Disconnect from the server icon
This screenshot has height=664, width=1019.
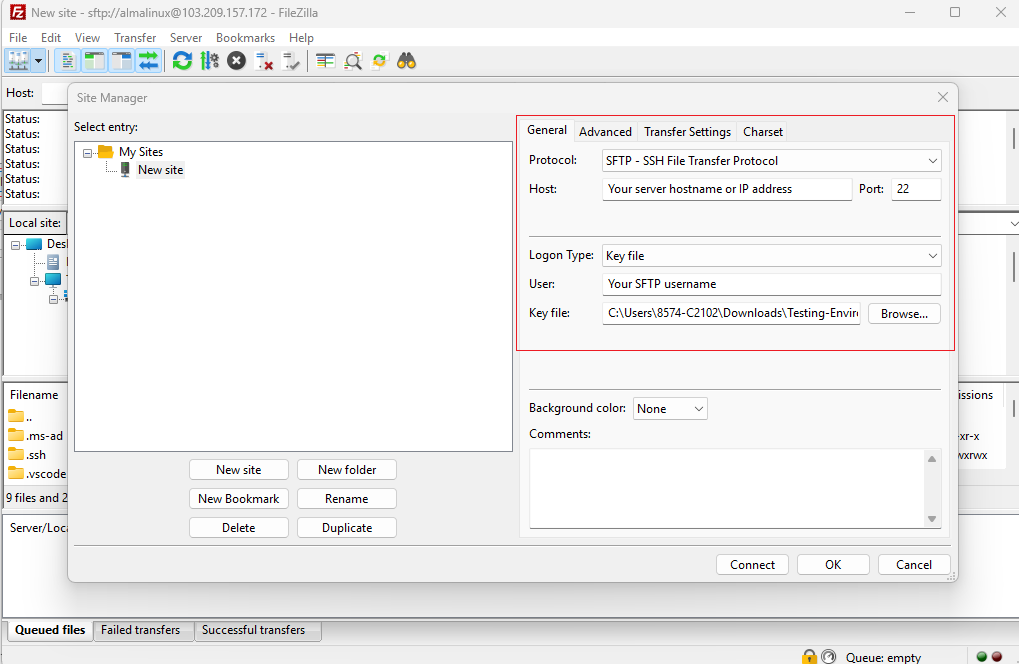(264, 61)
